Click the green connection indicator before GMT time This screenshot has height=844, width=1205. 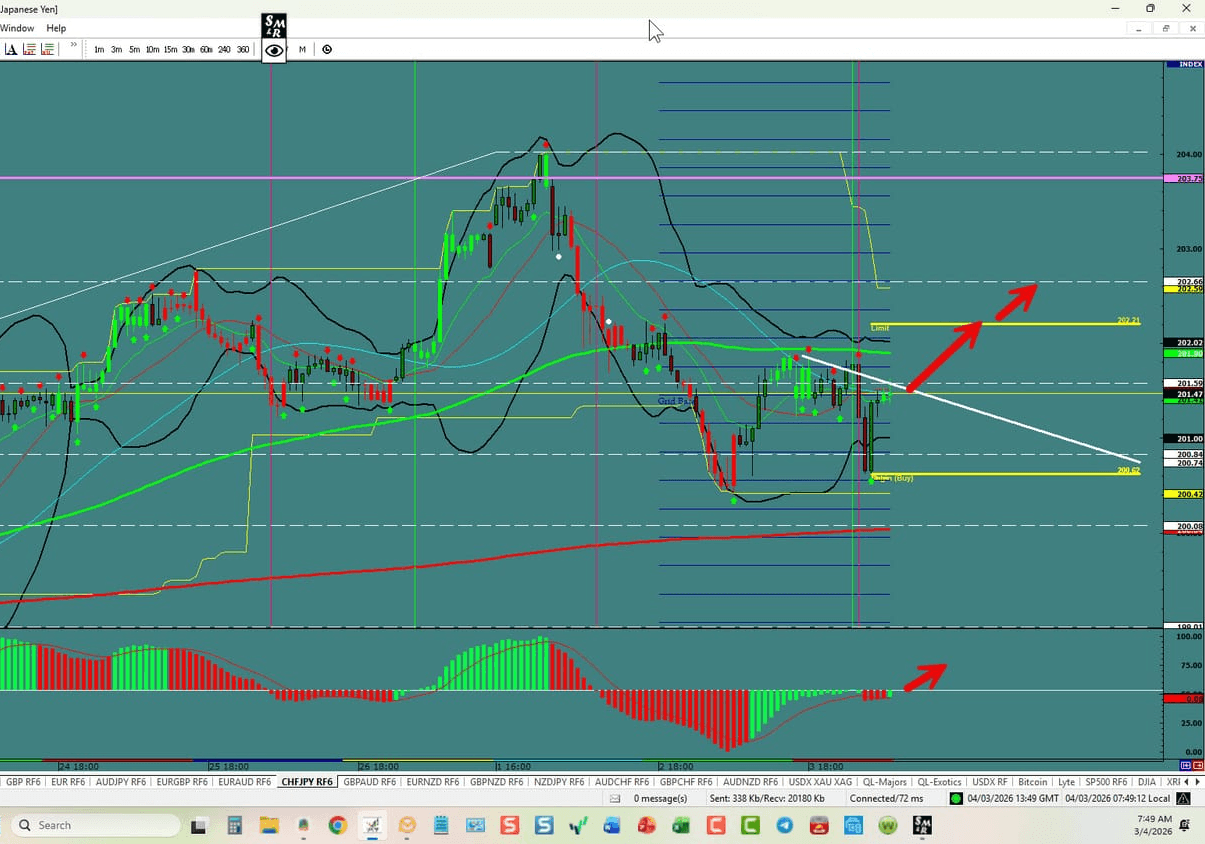tap(955, 798)
